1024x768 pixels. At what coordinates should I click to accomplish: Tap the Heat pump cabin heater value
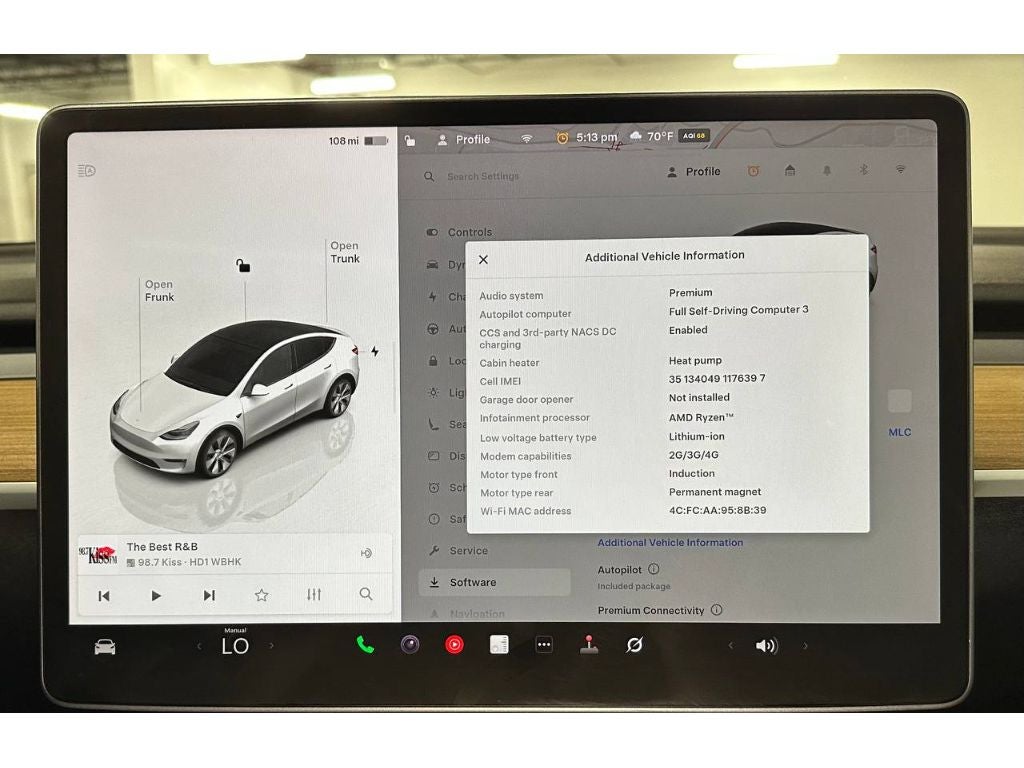[x=695, y=360]
